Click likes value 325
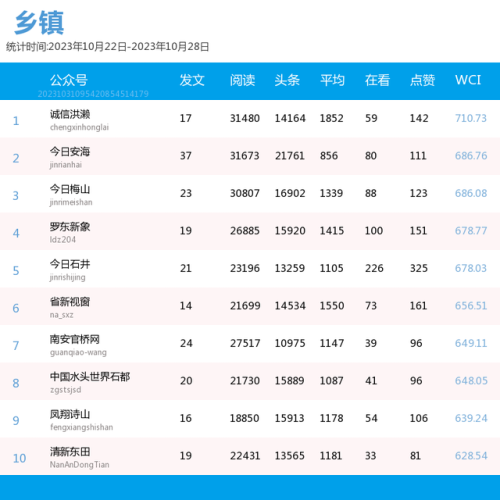The width and height of the screenshot is (500, 500). tap(419, 268)
